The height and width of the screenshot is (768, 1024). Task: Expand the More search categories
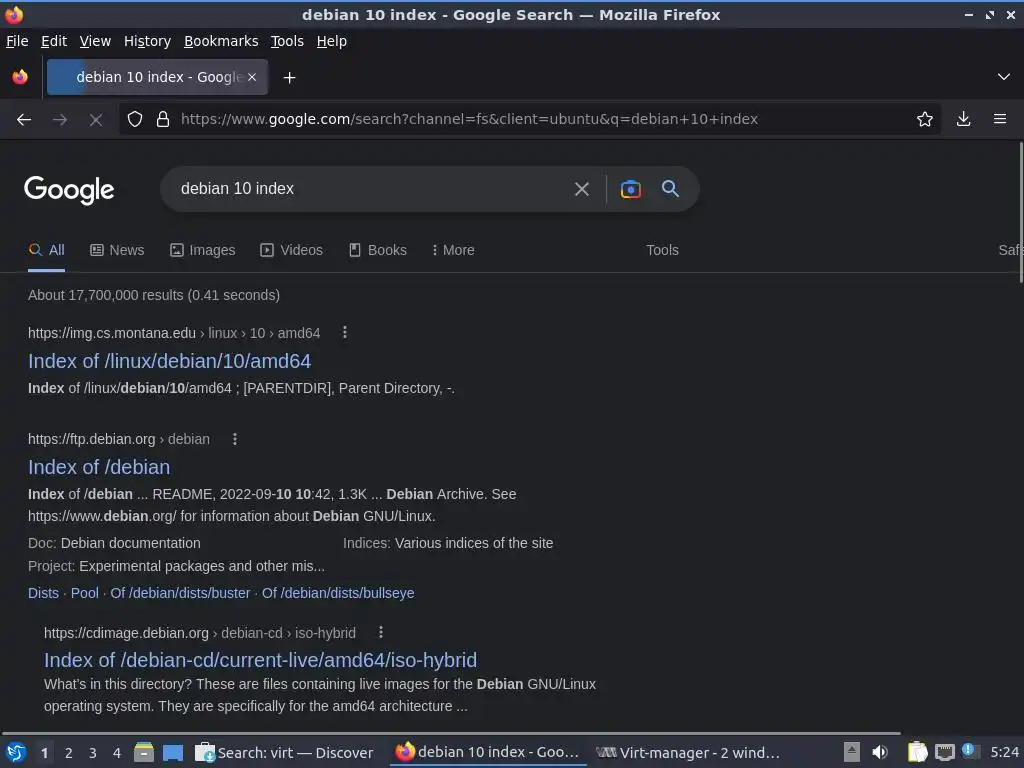click(453, 250)
